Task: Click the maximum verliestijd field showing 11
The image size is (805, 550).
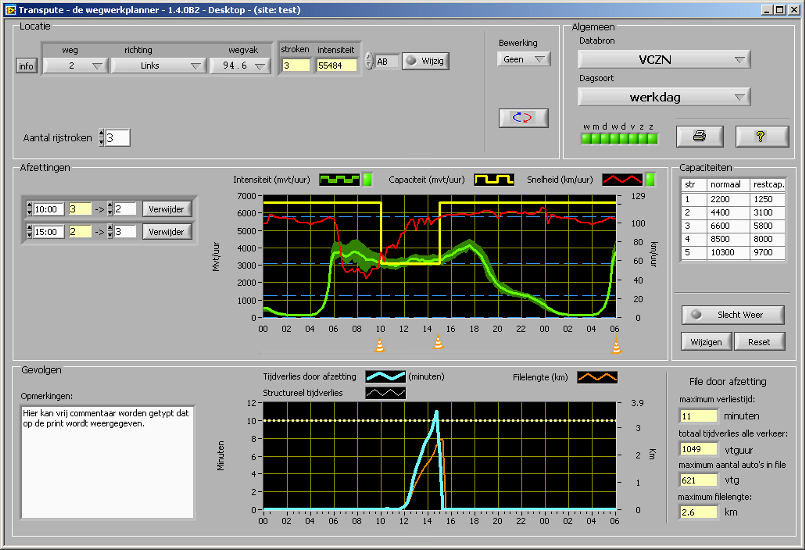Action: click(x=698, y=416)
